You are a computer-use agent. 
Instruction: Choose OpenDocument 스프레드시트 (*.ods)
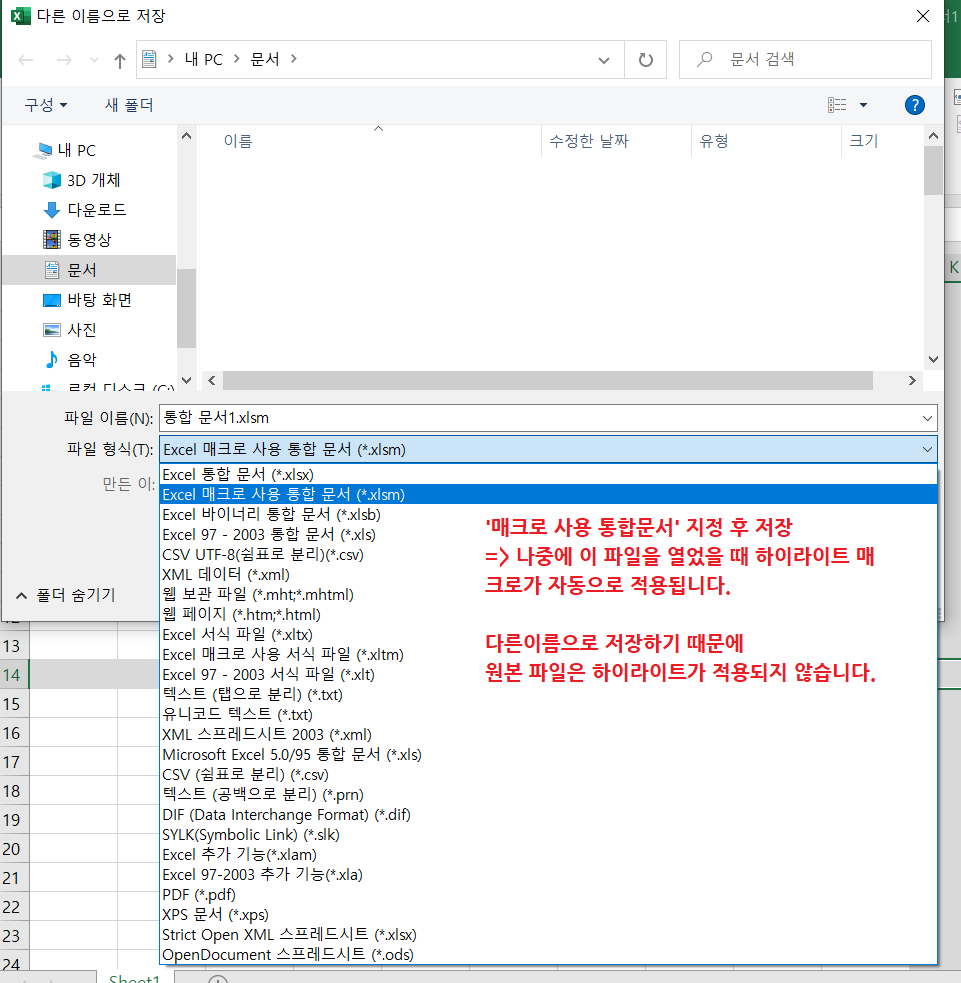pos(549,955)
